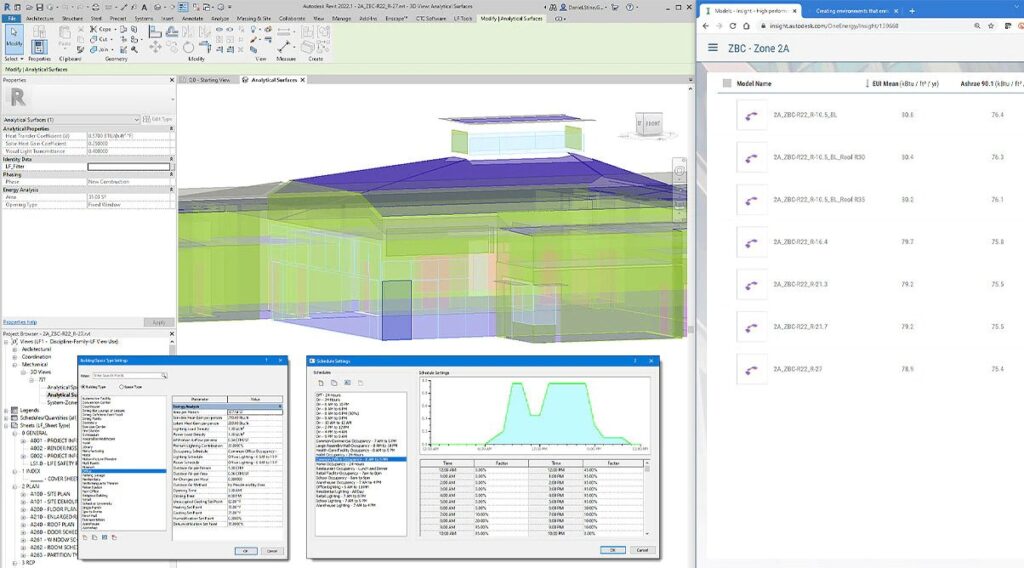Click Cancel in Schedule Settings dialog
Screen dimensions: 1024x568
pos(642,550)
